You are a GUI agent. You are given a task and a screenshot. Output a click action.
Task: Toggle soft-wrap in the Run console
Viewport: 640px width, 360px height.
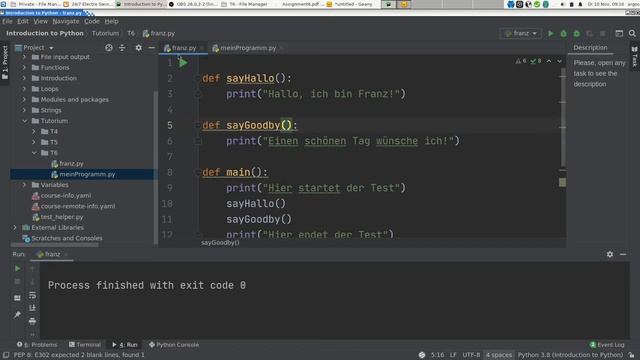[x=32, y=295]
